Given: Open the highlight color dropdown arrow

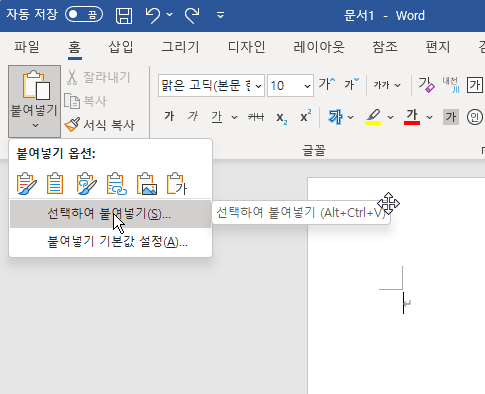Looking at the screenshot, I should tap(390, 117).
